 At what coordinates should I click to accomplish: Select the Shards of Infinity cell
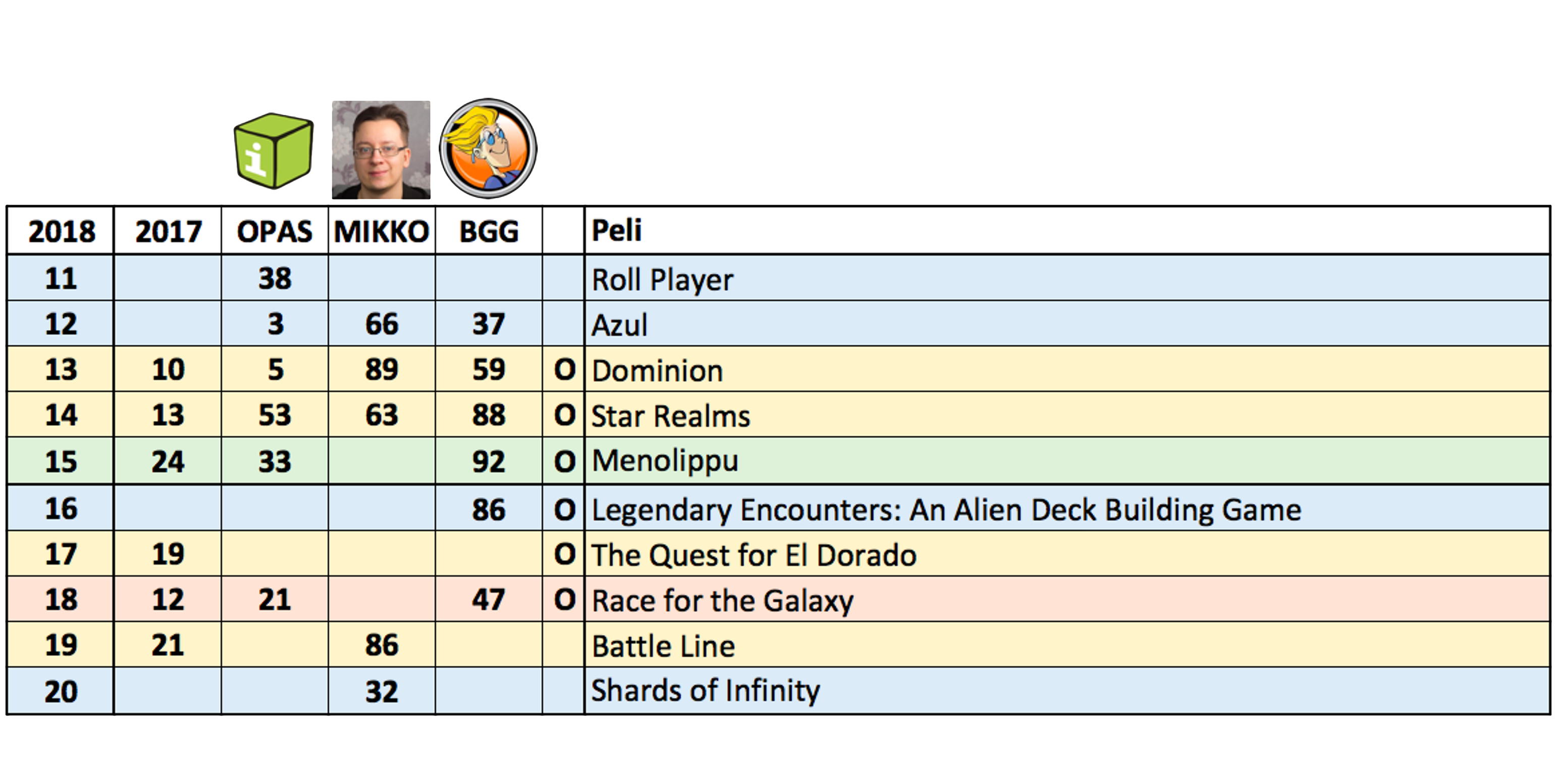click(x=705, y=691)
